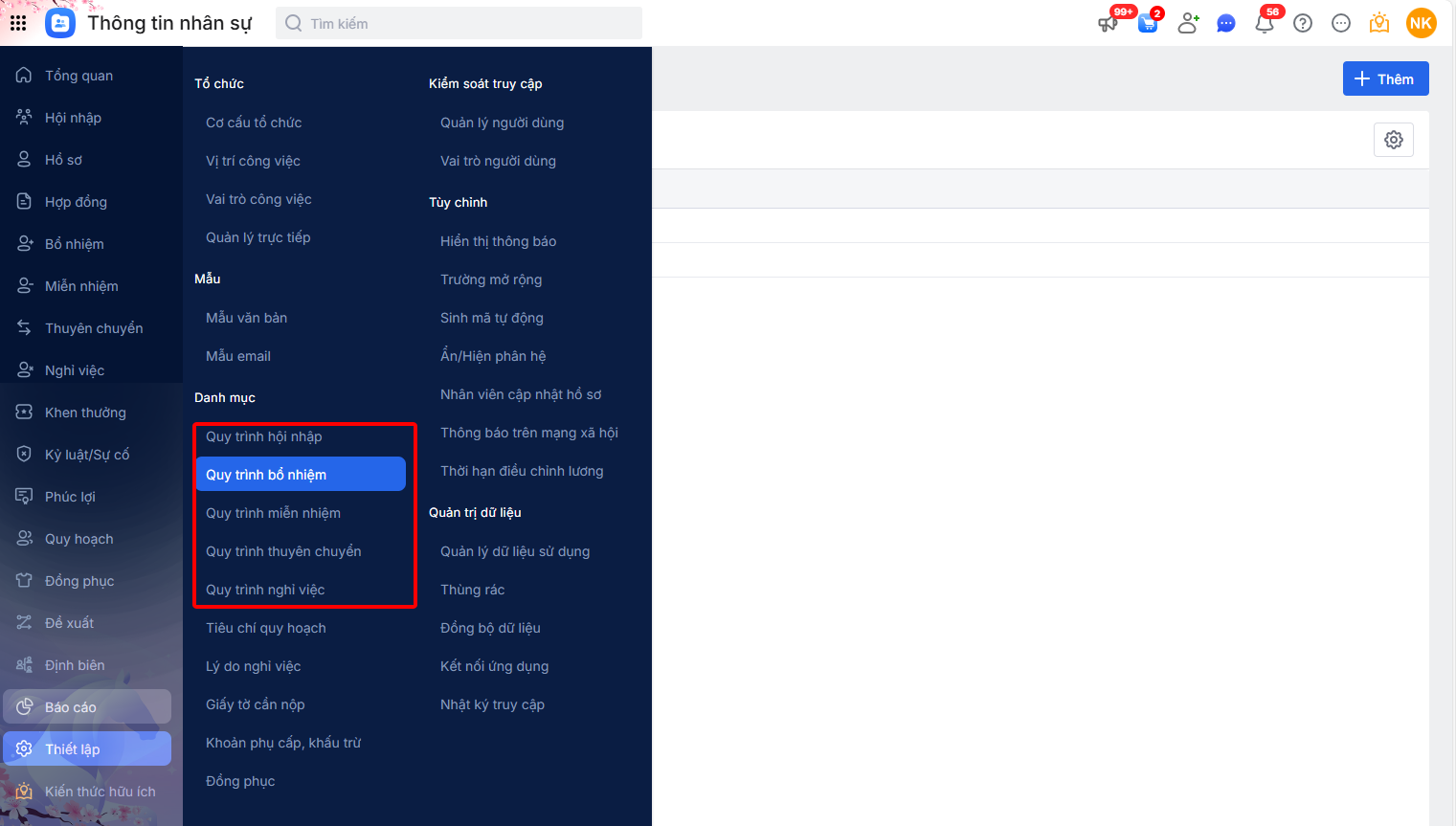Click the Hội nhập sidebar icon
This screenshot has height=826, width=1456.
click(24, 118)
